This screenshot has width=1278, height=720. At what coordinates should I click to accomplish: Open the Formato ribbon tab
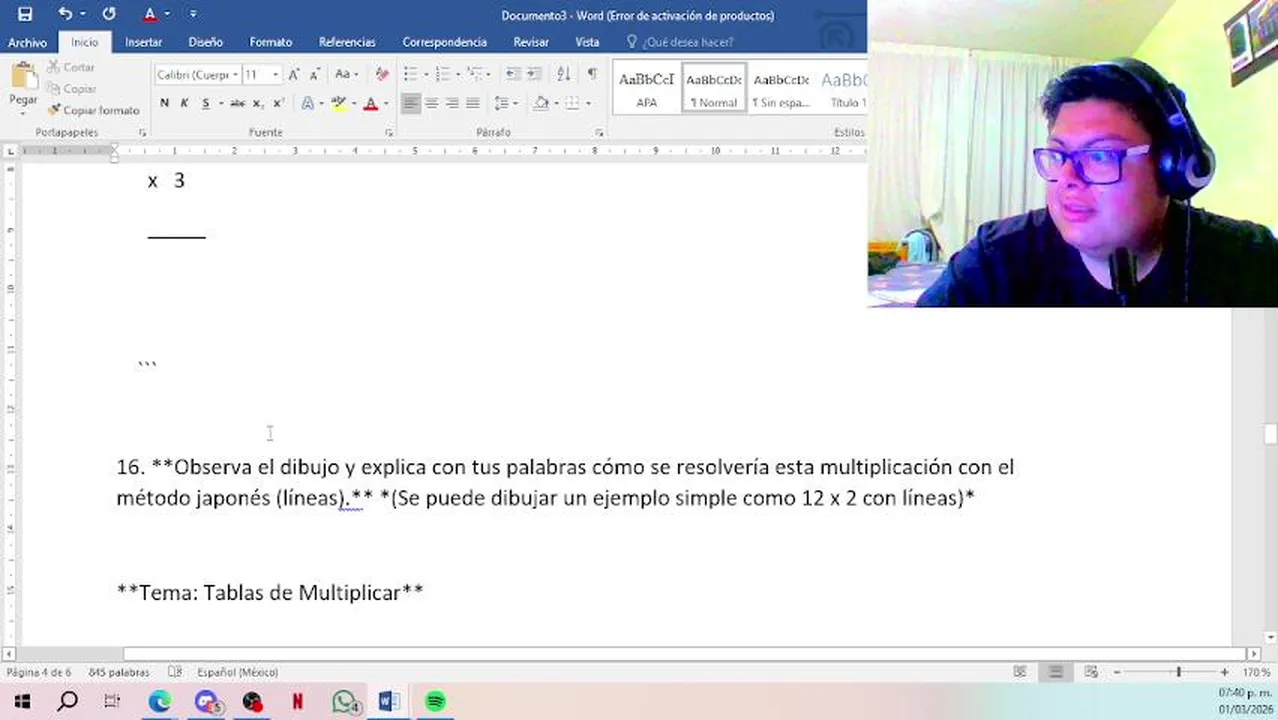[270, 42]
